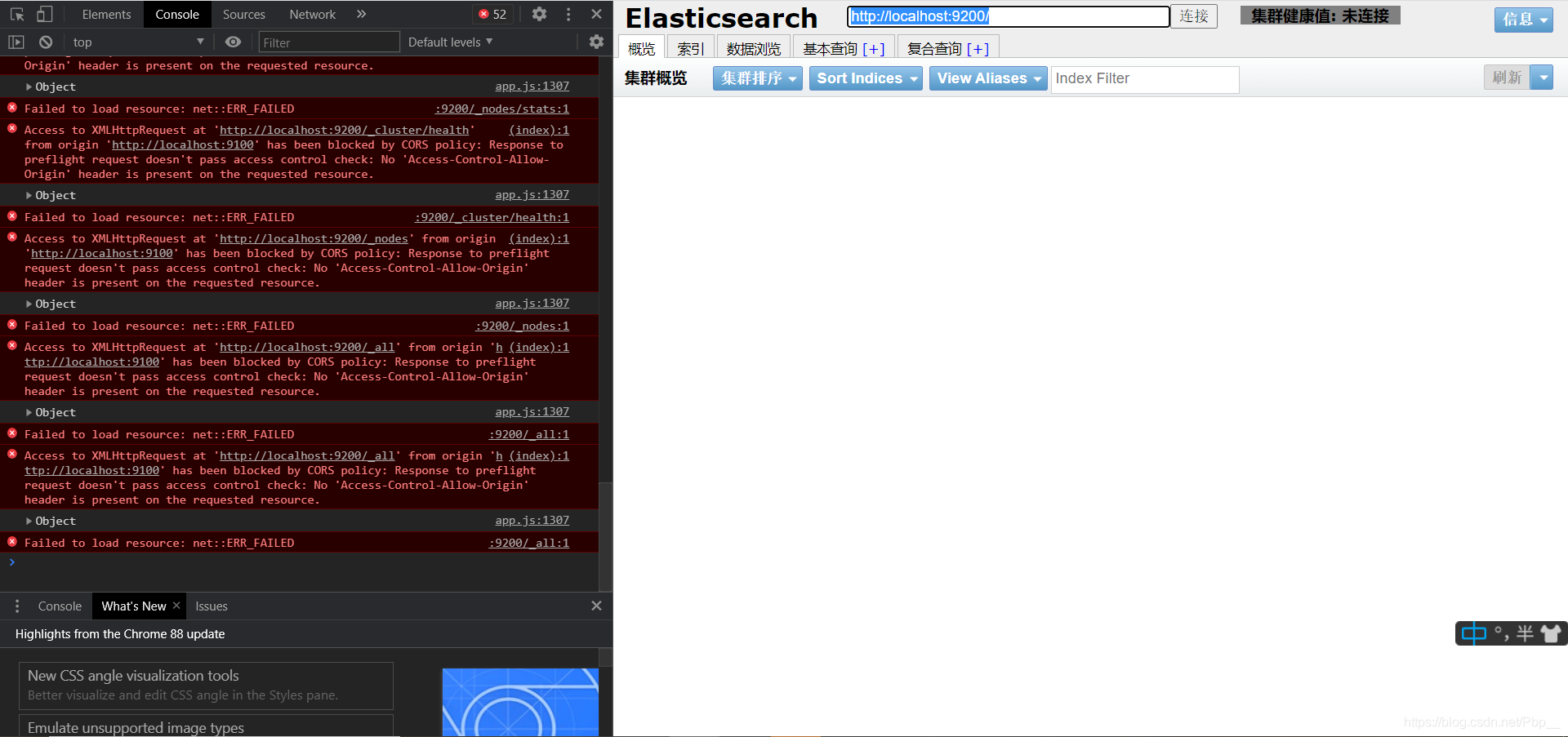Image resolution: width=1568 pixels, height=737 pixels.
Task: Switch to Sources tab
Action: [243, 14]
